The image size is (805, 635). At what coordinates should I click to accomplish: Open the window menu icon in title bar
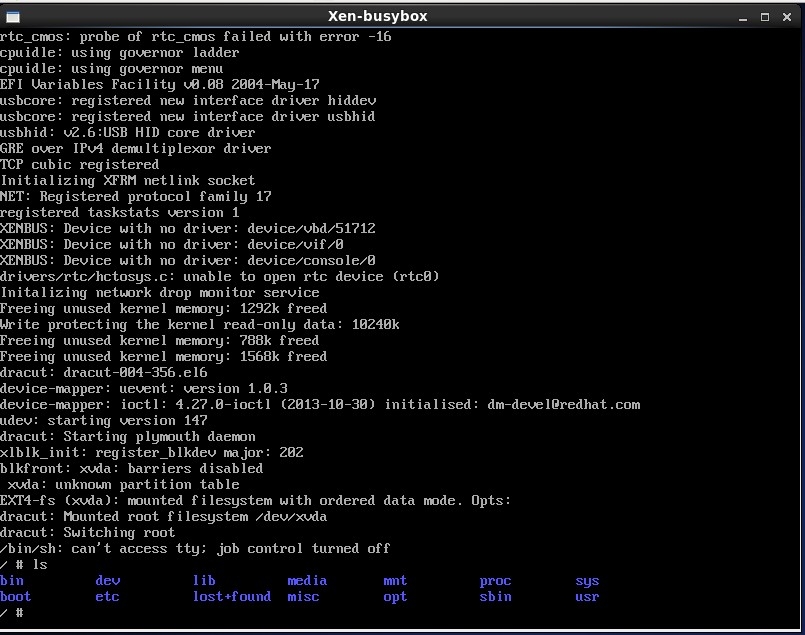pos(14,16)
